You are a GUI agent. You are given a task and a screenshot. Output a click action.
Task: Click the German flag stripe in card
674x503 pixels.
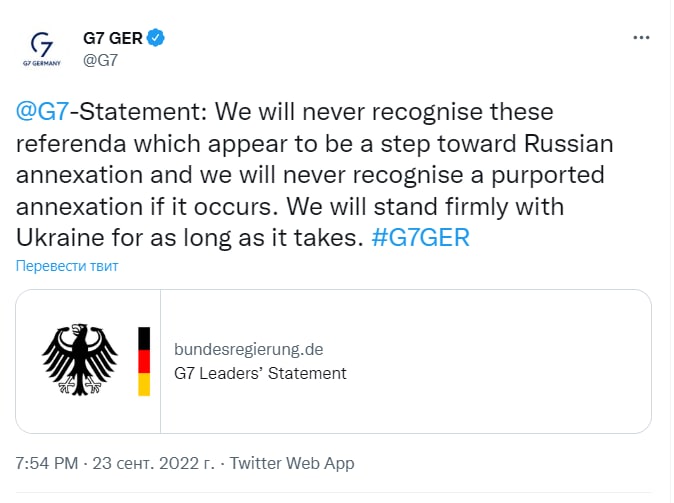(x=144, y=361)
